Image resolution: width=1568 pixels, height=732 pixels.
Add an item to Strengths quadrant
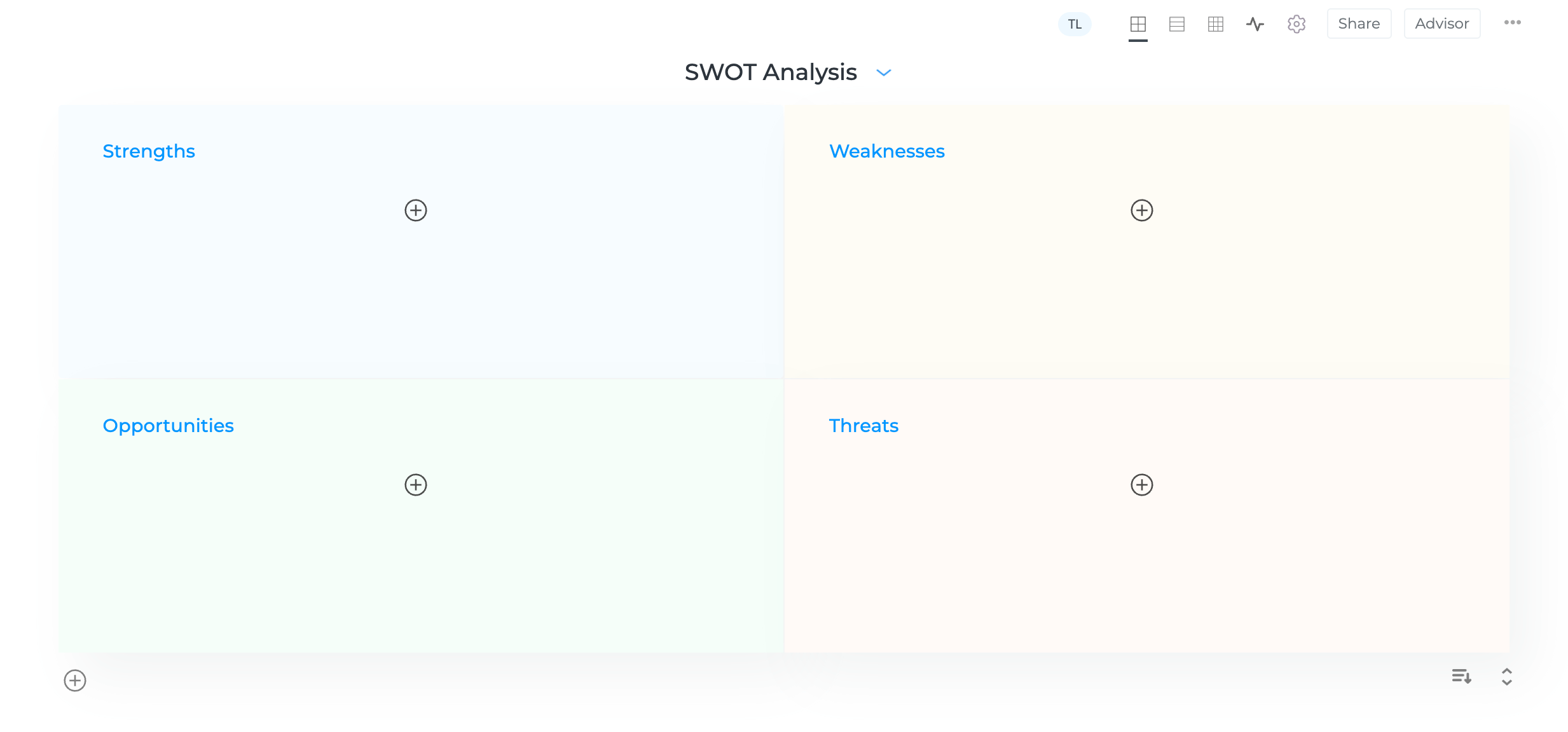[x=415, y=210]
